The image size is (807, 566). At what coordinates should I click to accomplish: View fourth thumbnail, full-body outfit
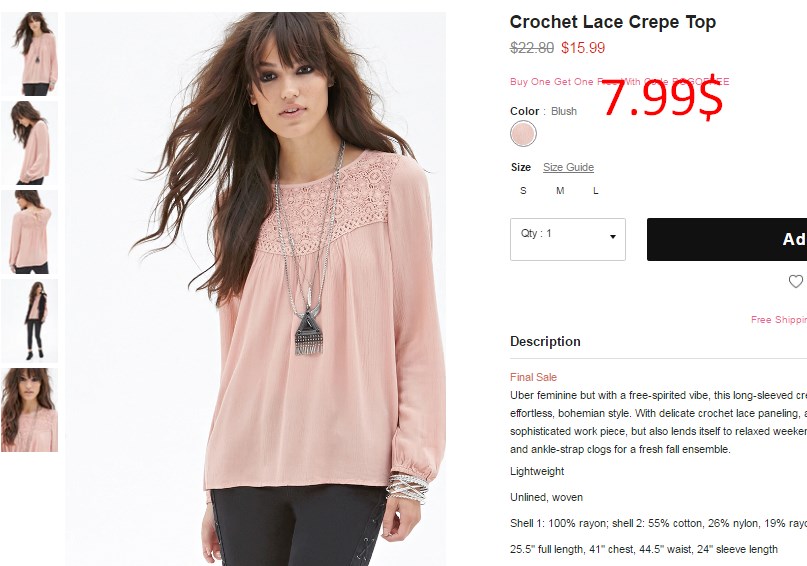point(29,321)
